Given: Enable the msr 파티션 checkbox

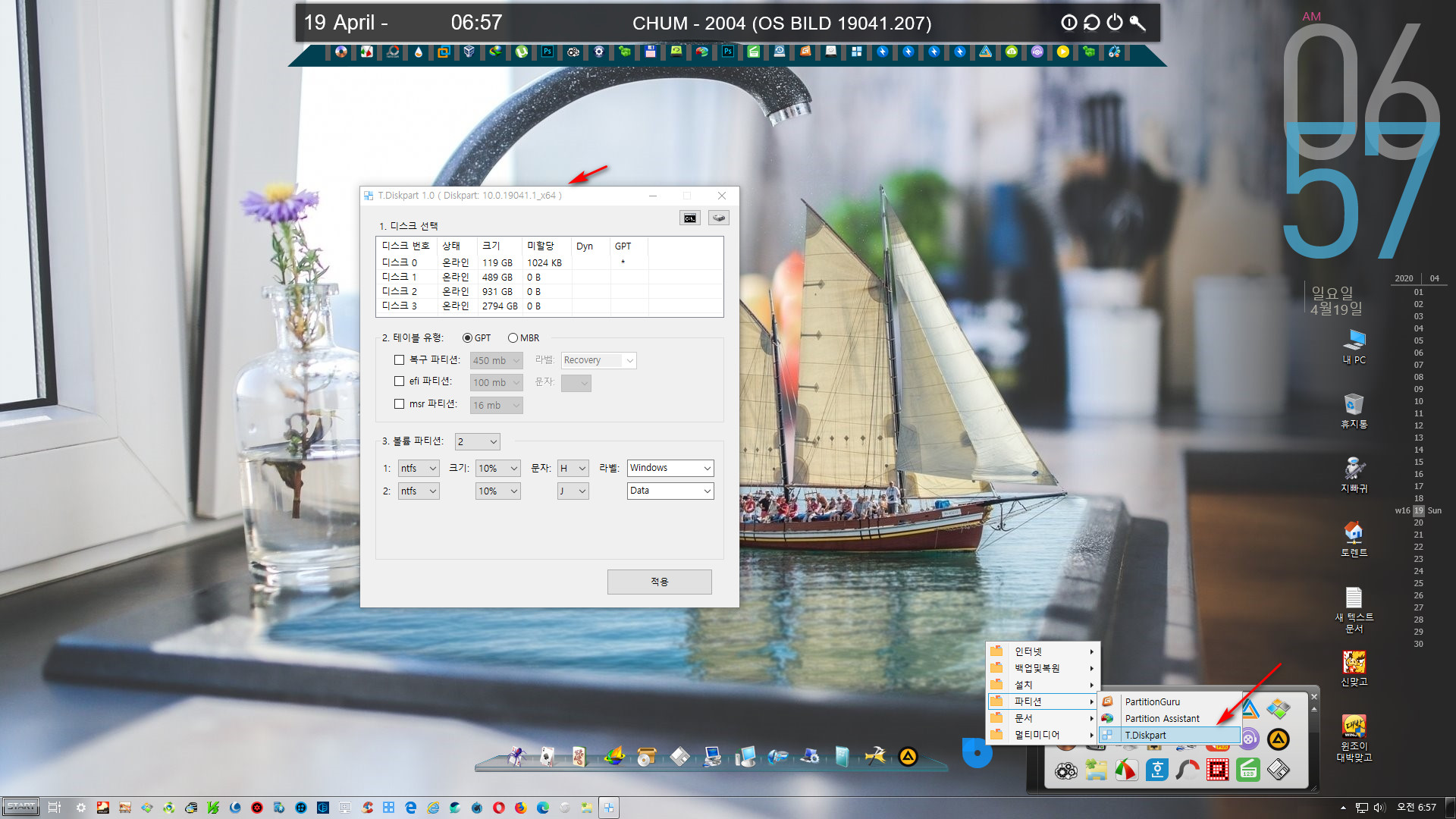Looking at the screenshot, I should pyautogui.click(x=399, y=404).
